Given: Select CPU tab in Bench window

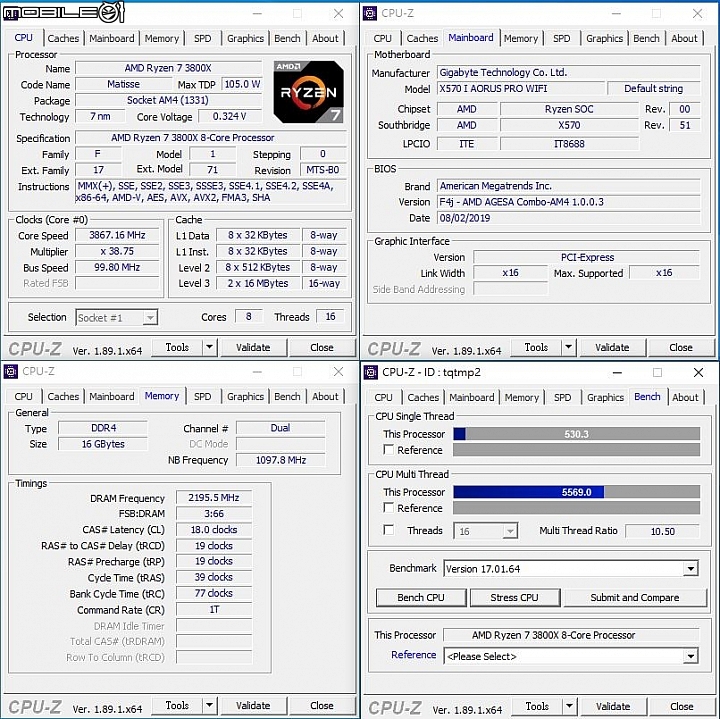Looking at the screenshot, I should (x=383, y=398).
